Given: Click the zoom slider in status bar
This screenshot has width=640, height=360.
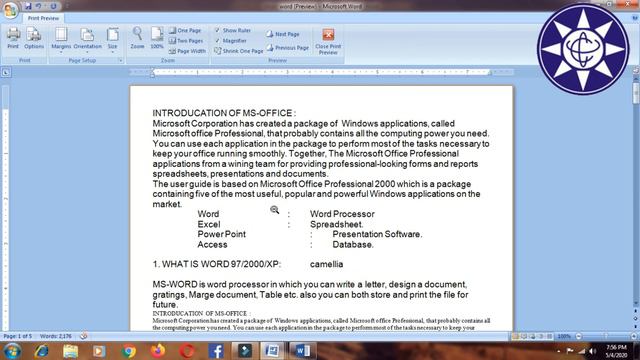Looking at the screenshot, I should tap(606, 336).
